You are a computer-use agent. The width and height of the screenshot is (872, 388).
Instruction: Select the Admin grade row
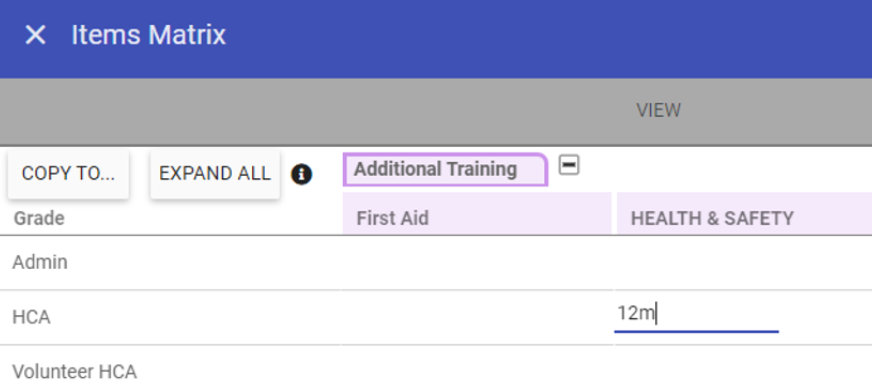point(436,262)
